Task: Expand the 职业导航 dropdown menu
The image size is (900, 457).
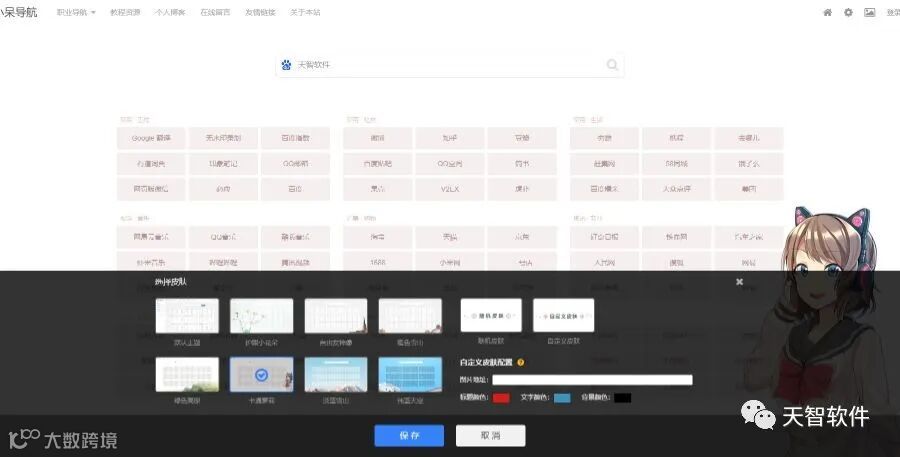Action: click(76, 12)
